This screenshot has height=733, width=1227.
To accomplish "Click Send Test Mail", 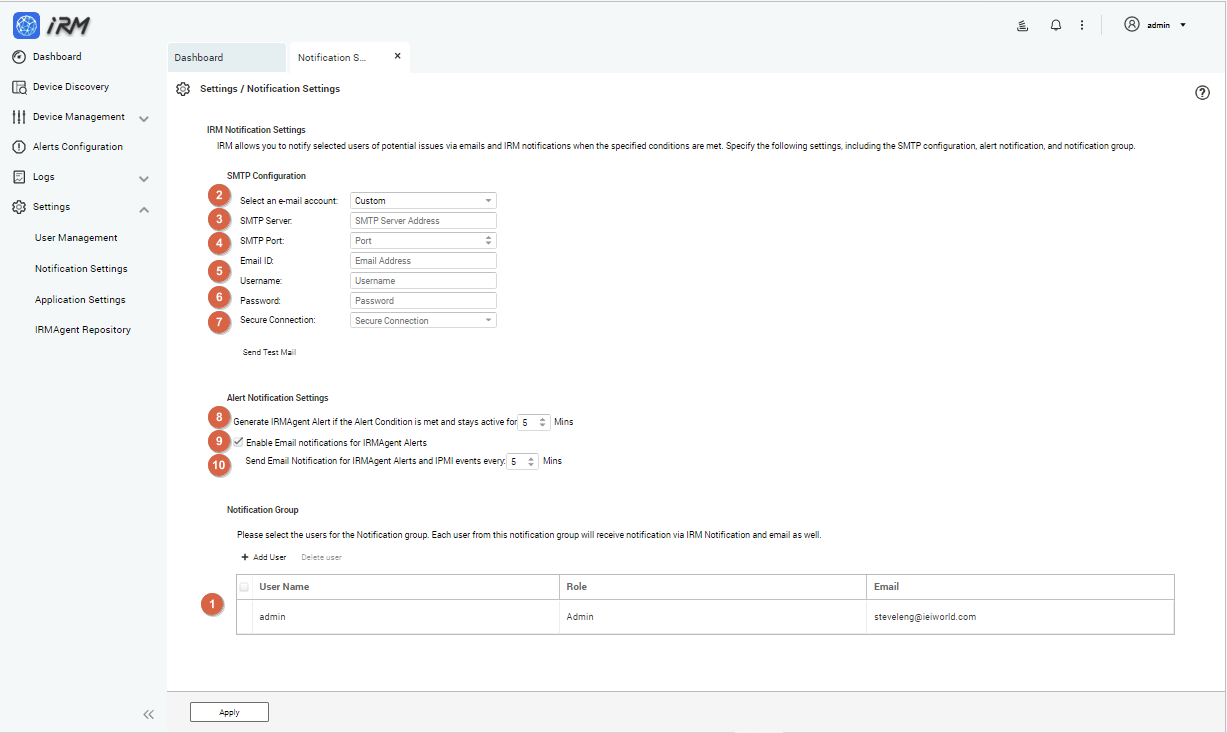I will coord(269,352).
